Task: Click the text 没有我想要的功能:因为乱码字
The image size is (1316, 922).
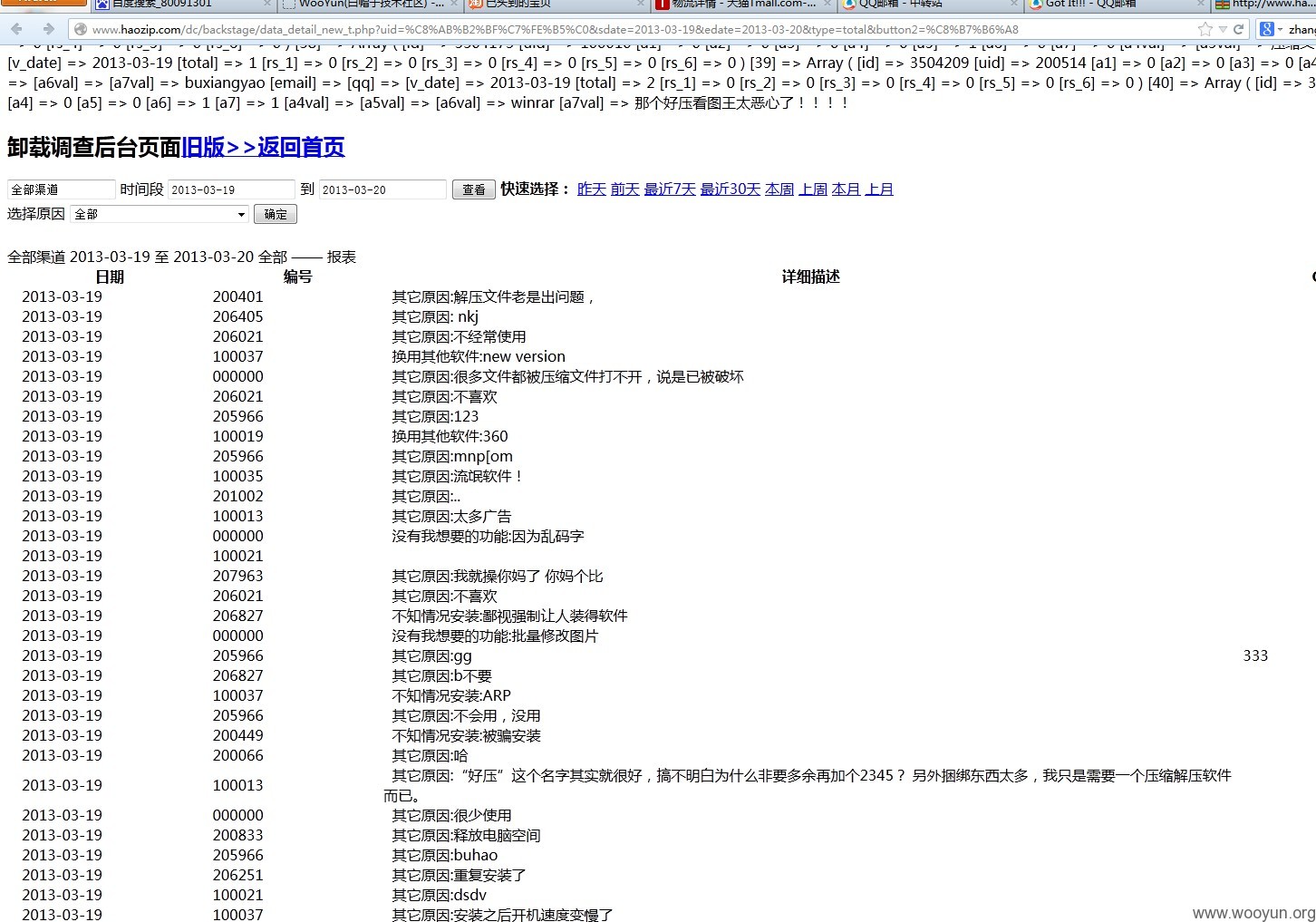Action: (x=488, y=536)
